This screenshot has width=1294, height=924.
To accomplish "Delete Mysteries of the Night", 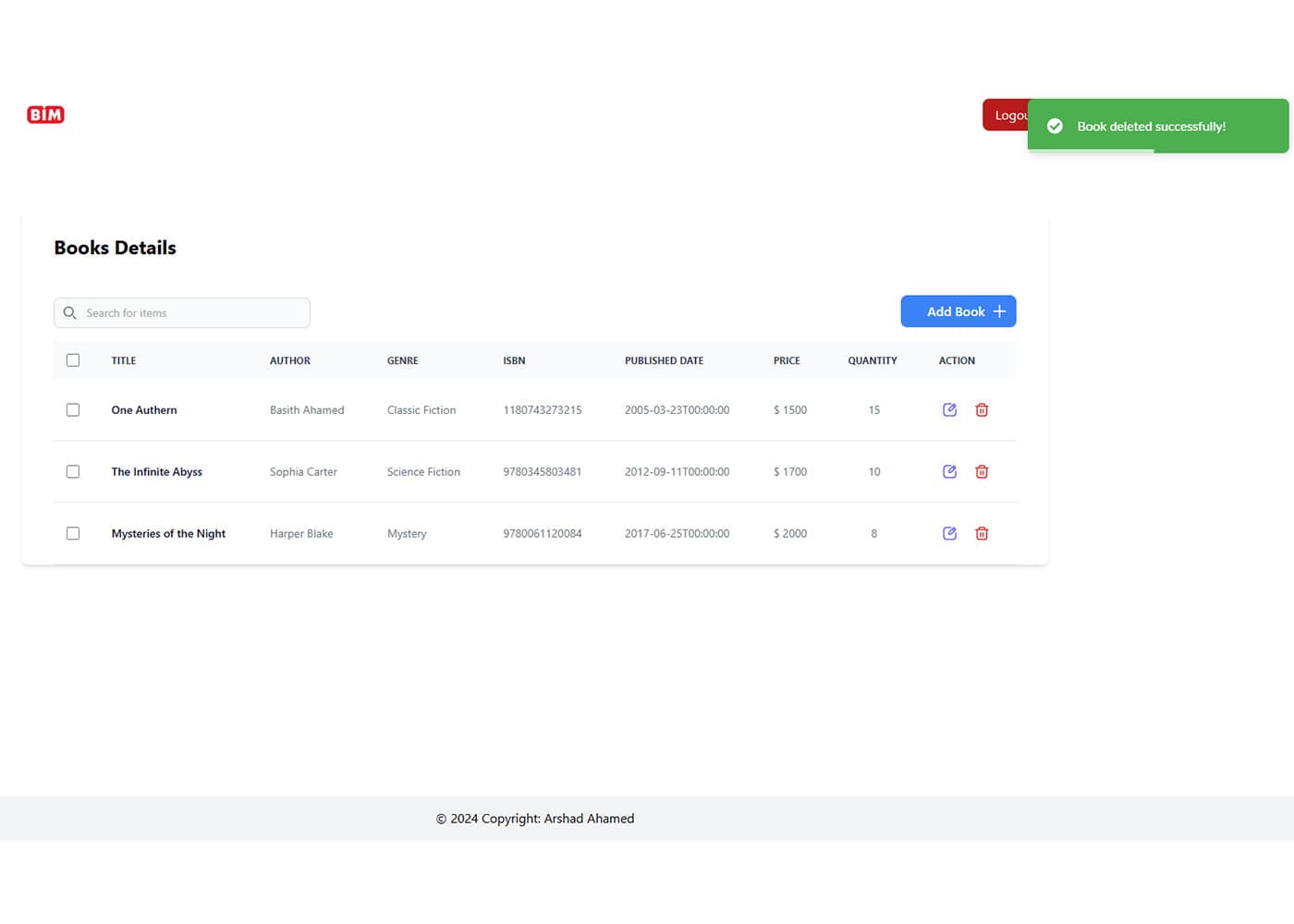I will coord(982,533).
